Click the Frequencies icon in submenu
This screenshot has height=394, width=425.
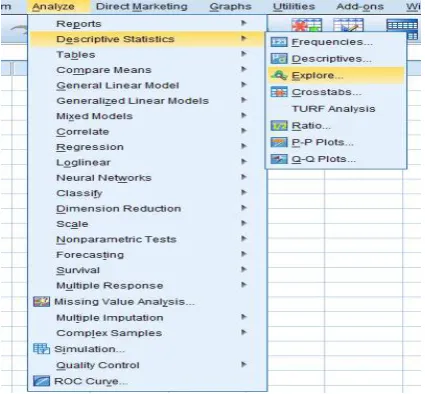[x=279, y=42]
